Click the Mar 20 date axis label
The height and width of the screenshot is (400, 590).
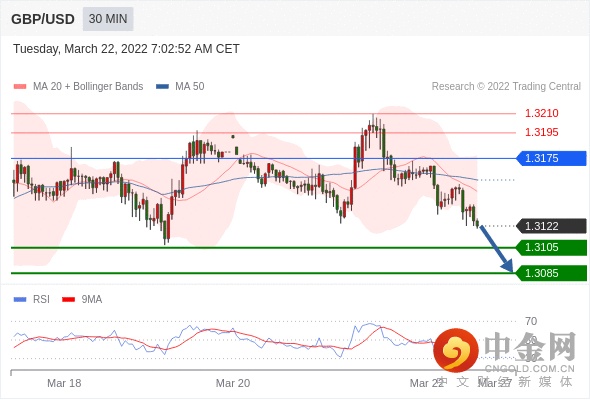pos(233,383)
